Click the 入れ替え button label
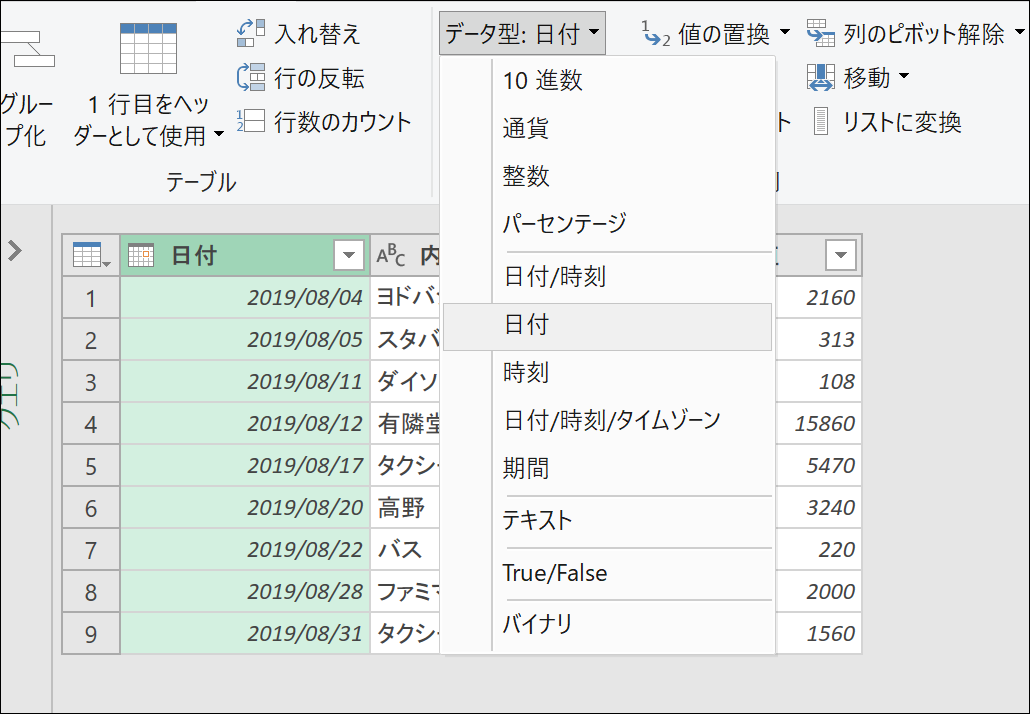Viewport: 1030px width, 714px height. tap(317, 33)
